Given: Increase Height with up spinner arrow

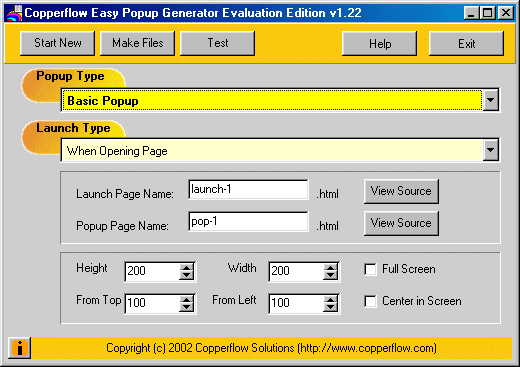Looking at the screenshot, I should pyautogui.click(x=186, y=267).
